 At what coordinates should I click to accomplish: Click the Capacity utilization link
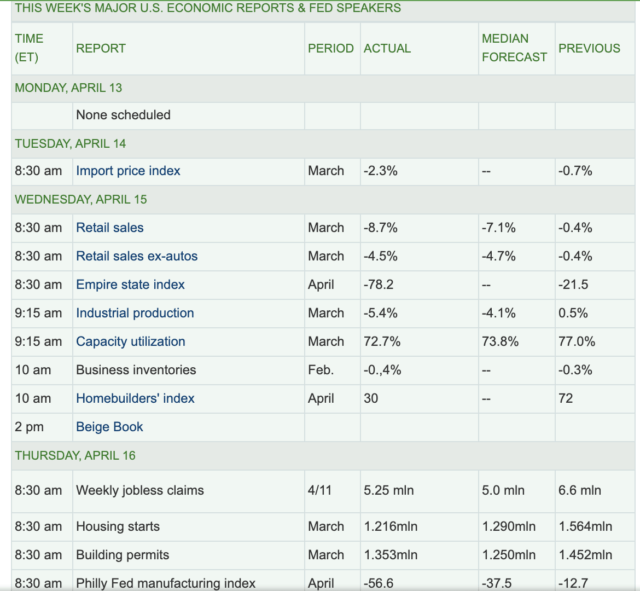[130, 342]
